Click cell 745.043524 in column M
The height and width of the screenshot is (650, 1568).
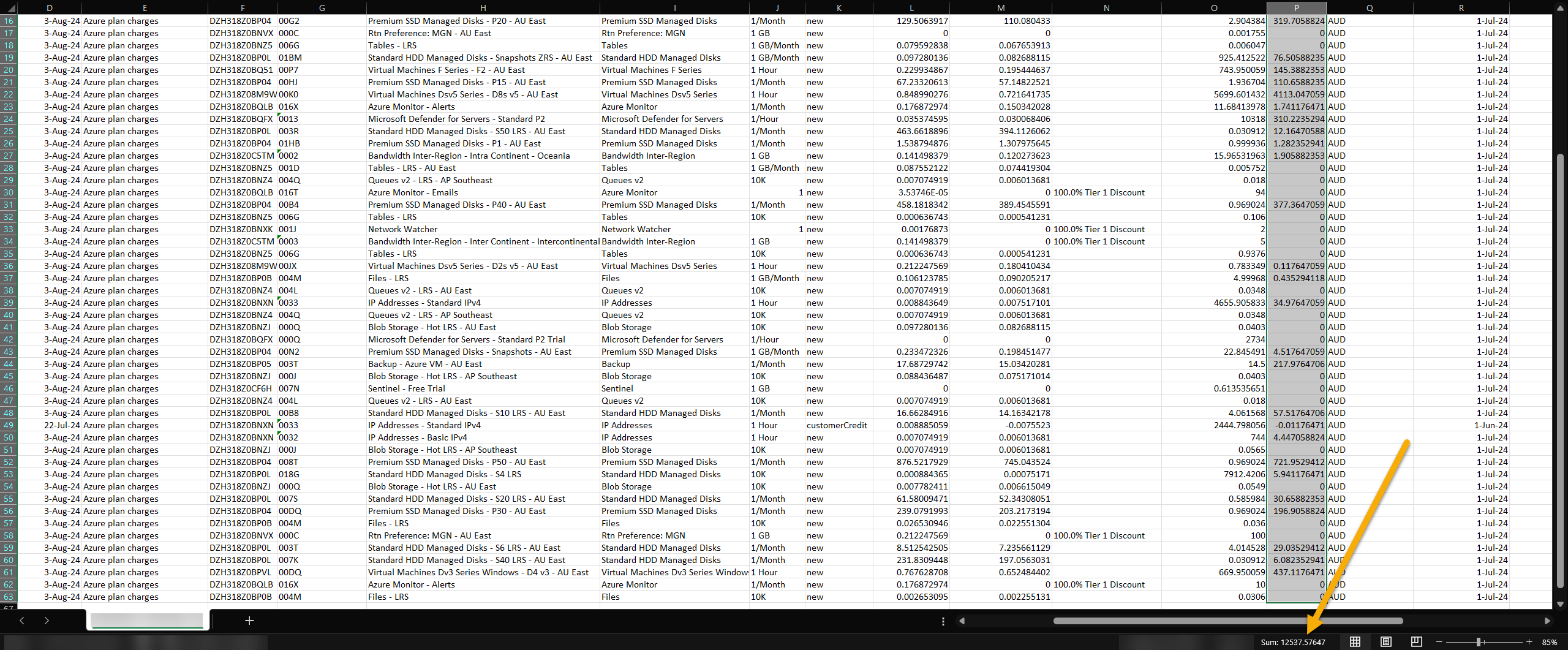[1001, 462]
